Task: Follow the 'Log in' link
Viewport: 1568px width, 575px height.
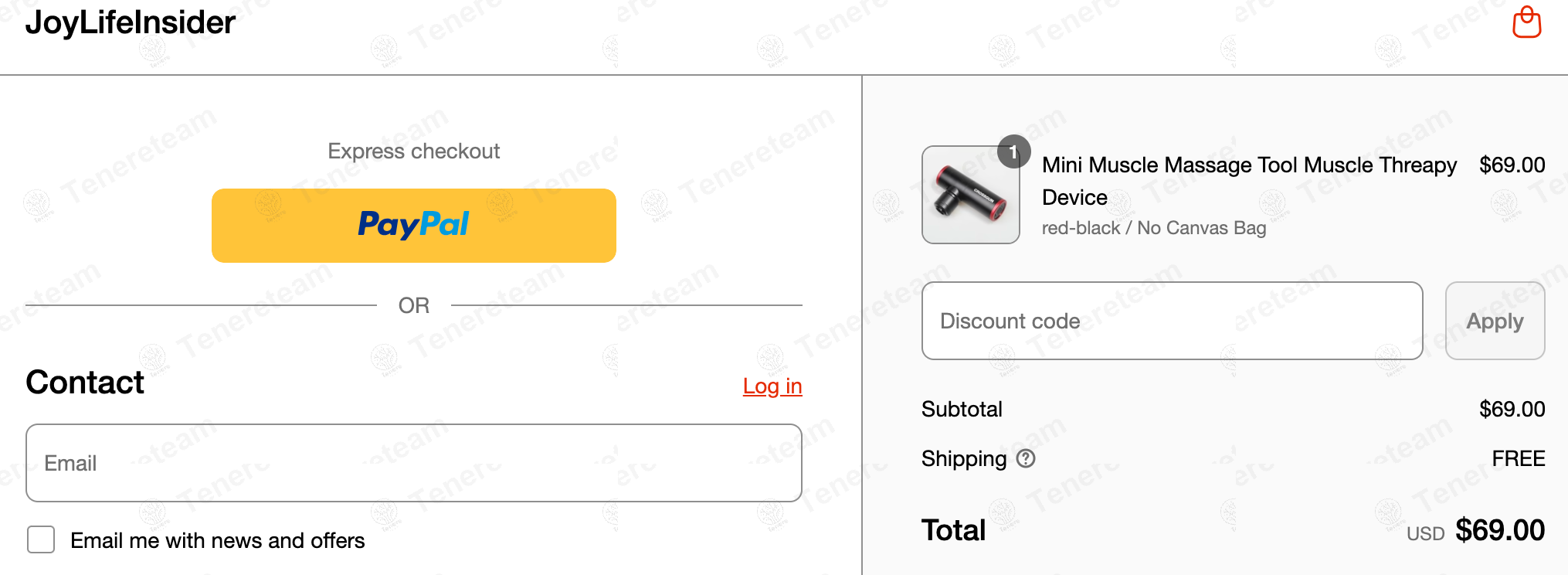Action: click(x=772, y=386)
